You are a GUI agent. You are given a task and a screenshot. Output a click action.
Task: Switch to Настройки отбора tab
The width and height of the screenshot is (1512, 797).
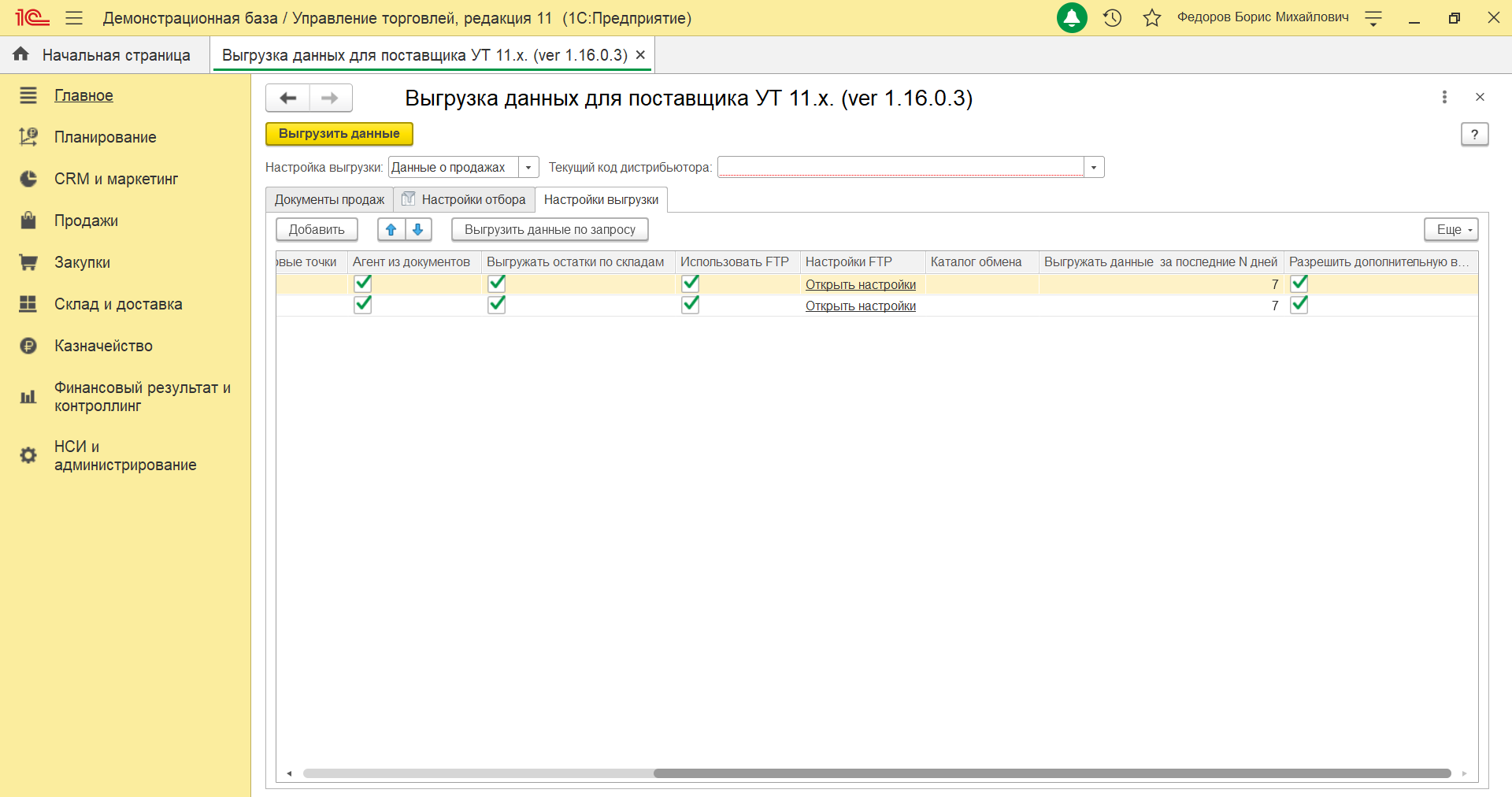click(x=464, y=199)
